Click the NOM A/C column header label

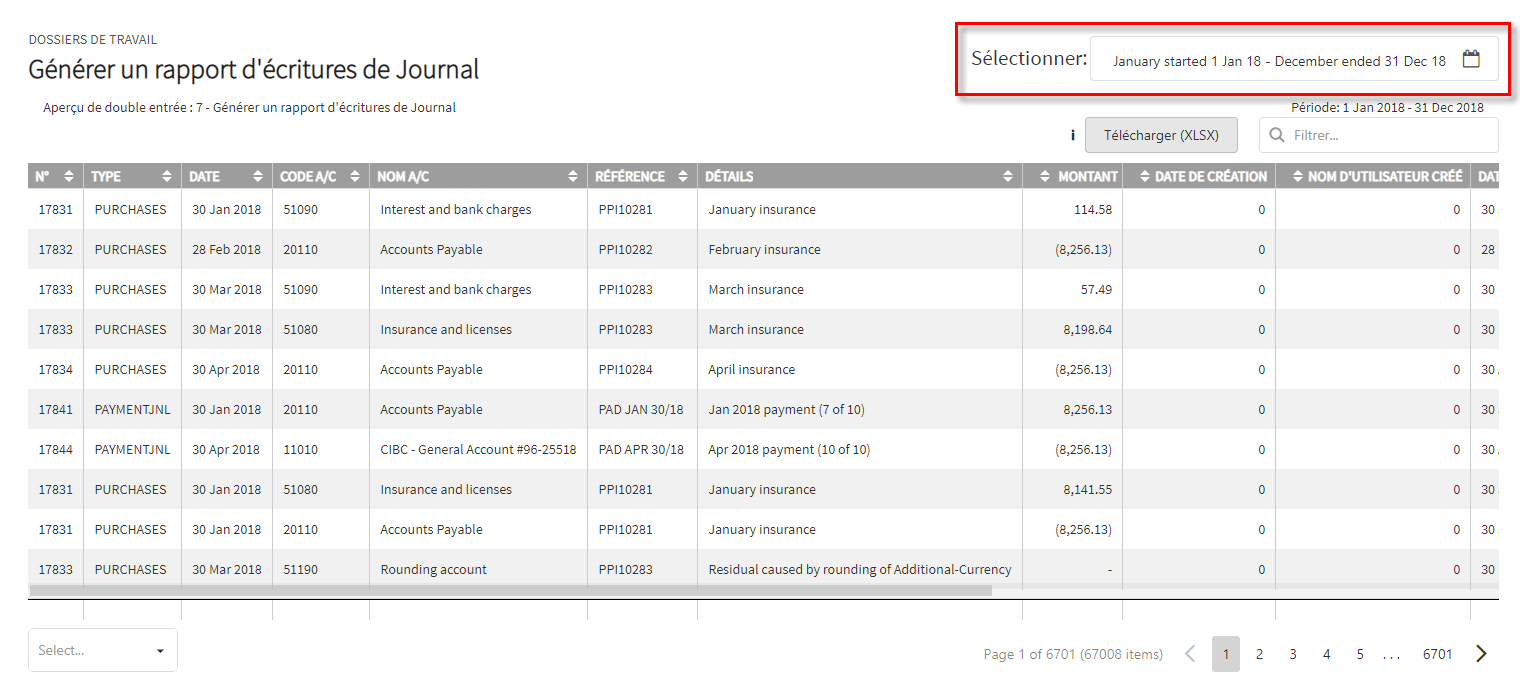coord(403,176)
